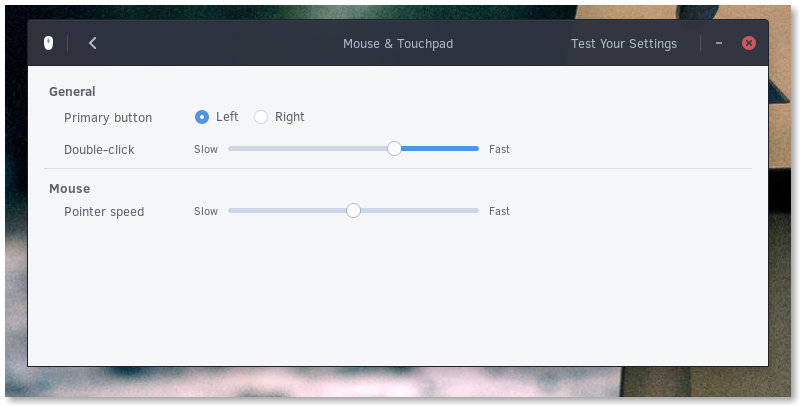Click the Double-click label
The height and width of the screenshot is (406, 800).
[x=99, y=149]
